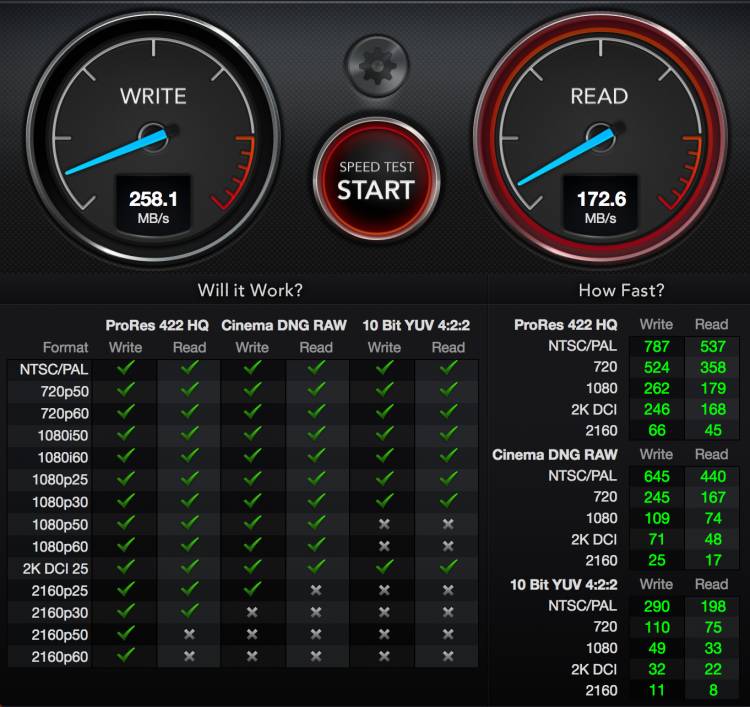
Task: Click Cinema DNG RAW read cross for 2160p60
Action: 316,656
